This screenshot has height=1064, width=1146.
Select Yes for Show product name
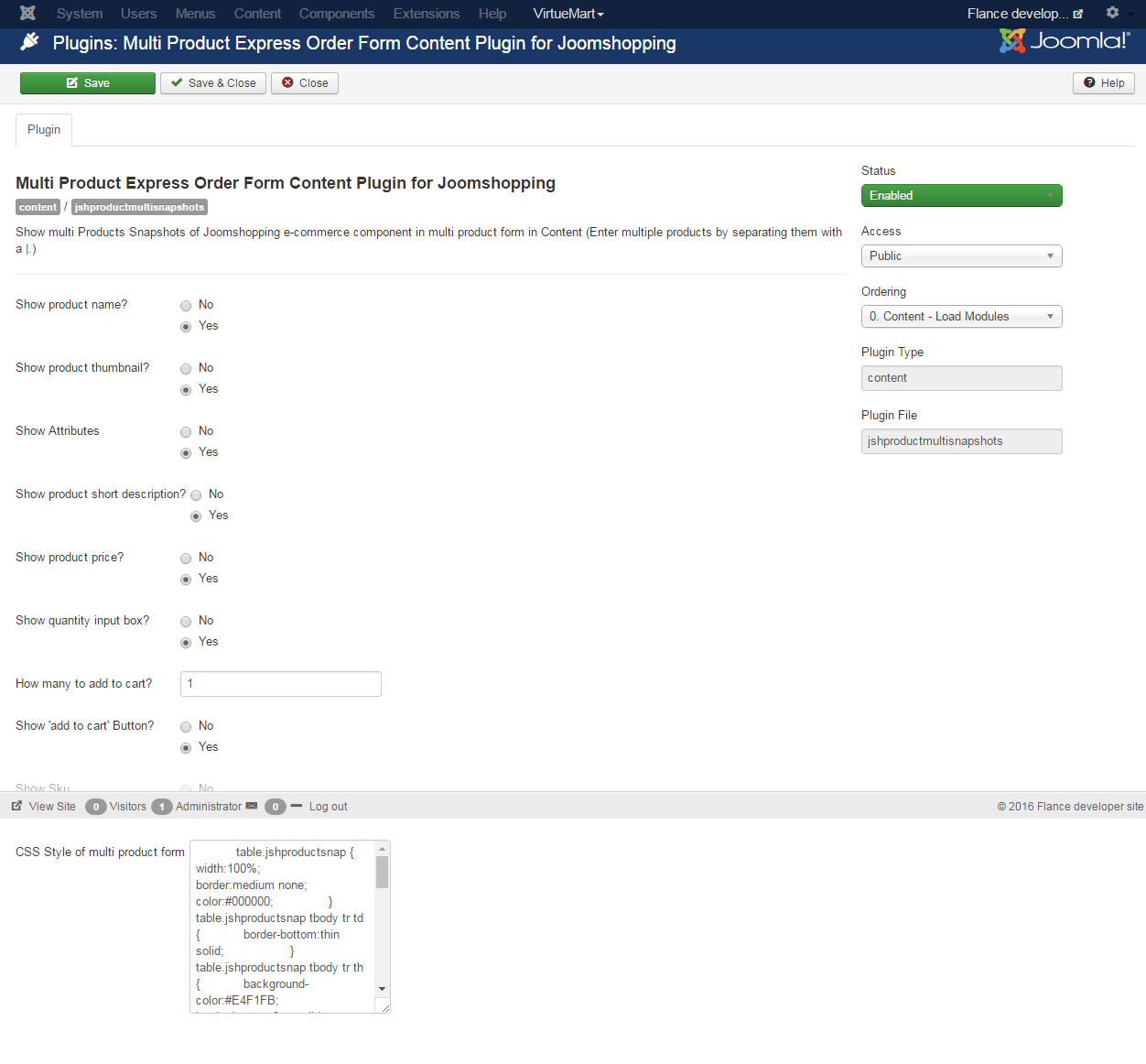click(x=186, y=327)
